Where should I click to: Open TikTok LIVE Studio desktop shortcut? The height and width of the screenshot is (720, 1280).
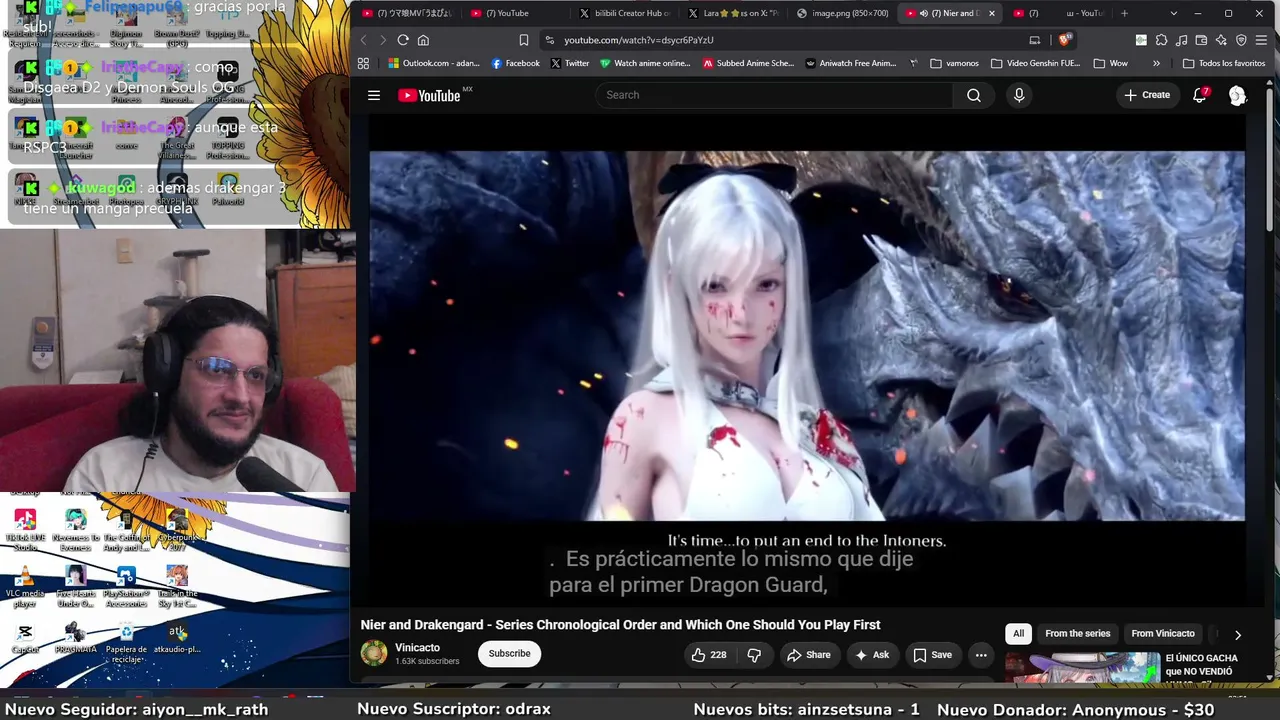(x=25, y=530)
